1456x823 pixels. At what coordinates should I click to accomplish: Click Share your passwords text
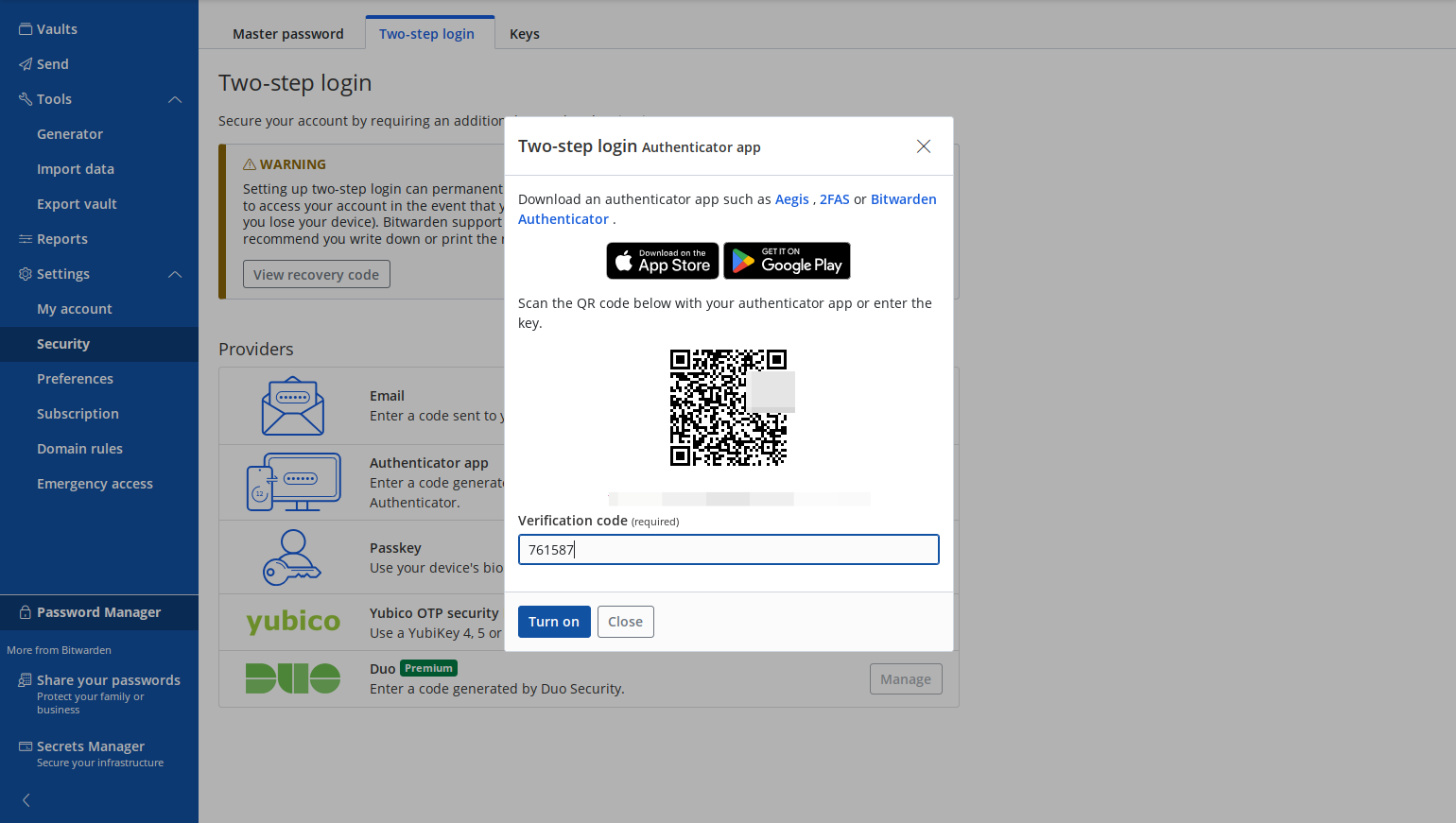(x=109, y=680)
